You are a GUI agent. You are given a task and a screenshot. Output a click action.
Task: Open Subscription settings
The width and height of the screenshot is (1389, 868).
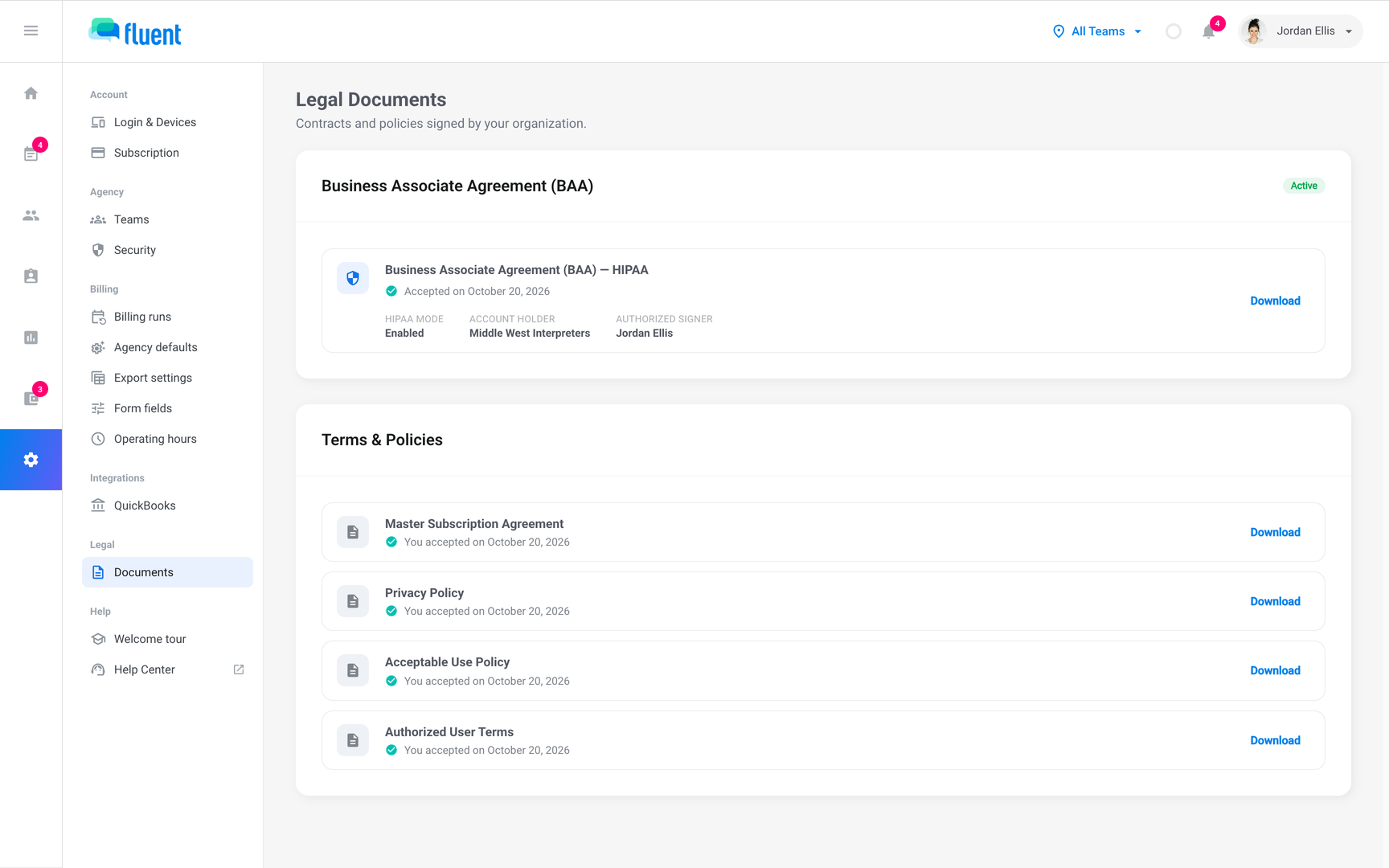point(167,153)
